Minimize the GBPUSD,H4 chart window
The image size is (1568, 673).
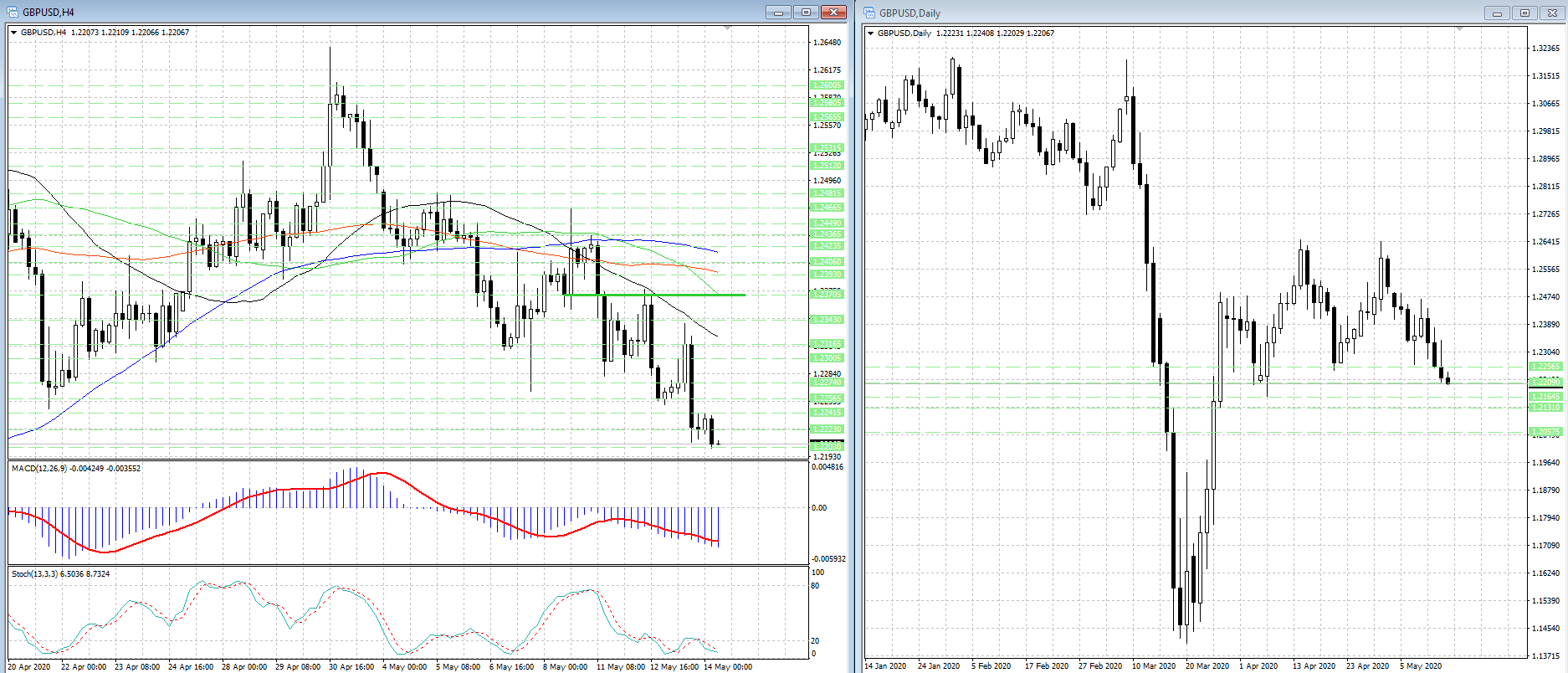(x=778, y=12)
